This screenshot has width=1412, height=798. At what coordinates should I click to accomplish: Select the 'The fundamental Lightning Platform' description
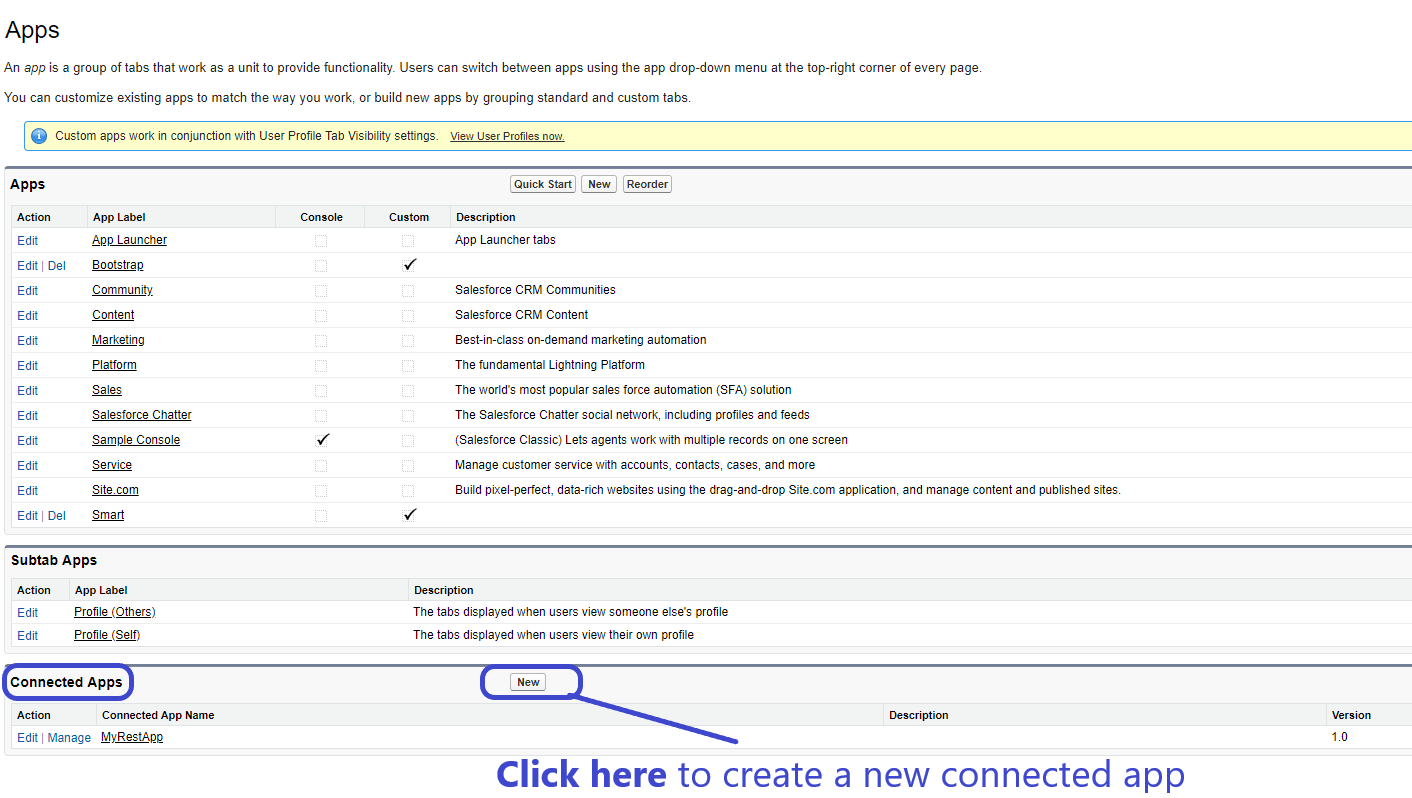550,365
